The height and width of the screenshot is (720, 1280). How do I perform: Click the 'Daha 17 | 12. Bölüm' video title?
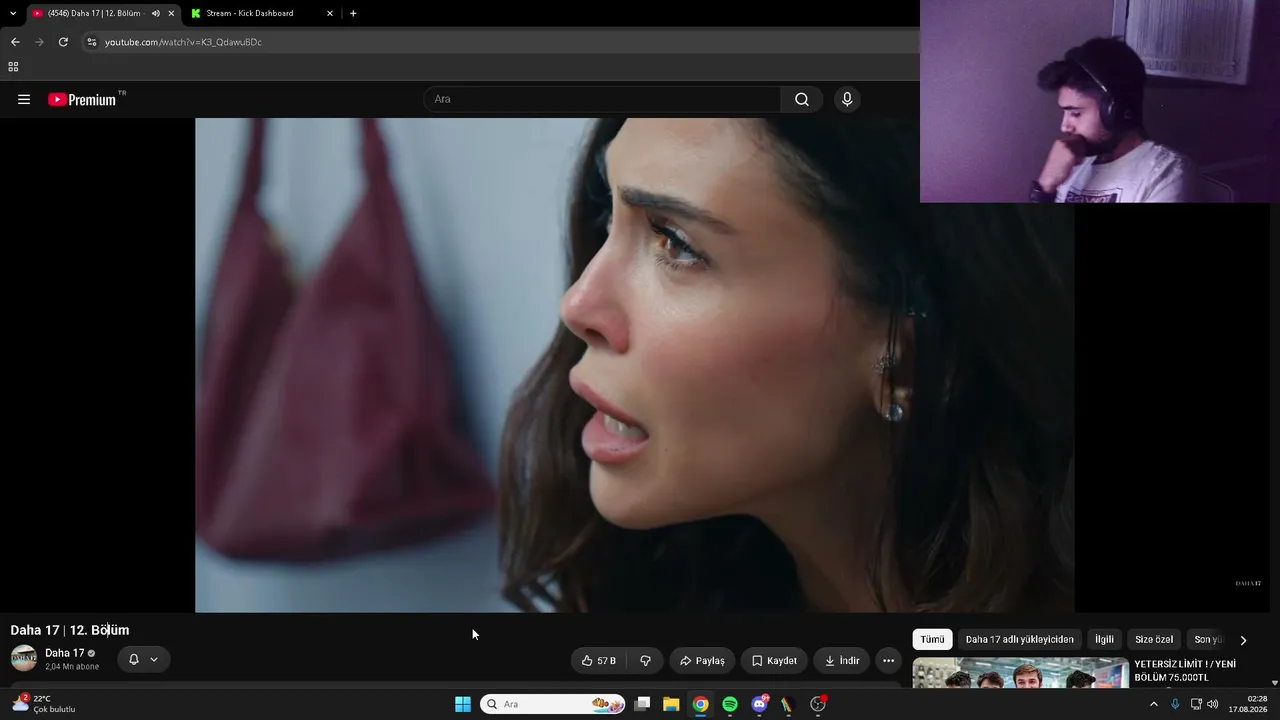[x=70, y=630]
